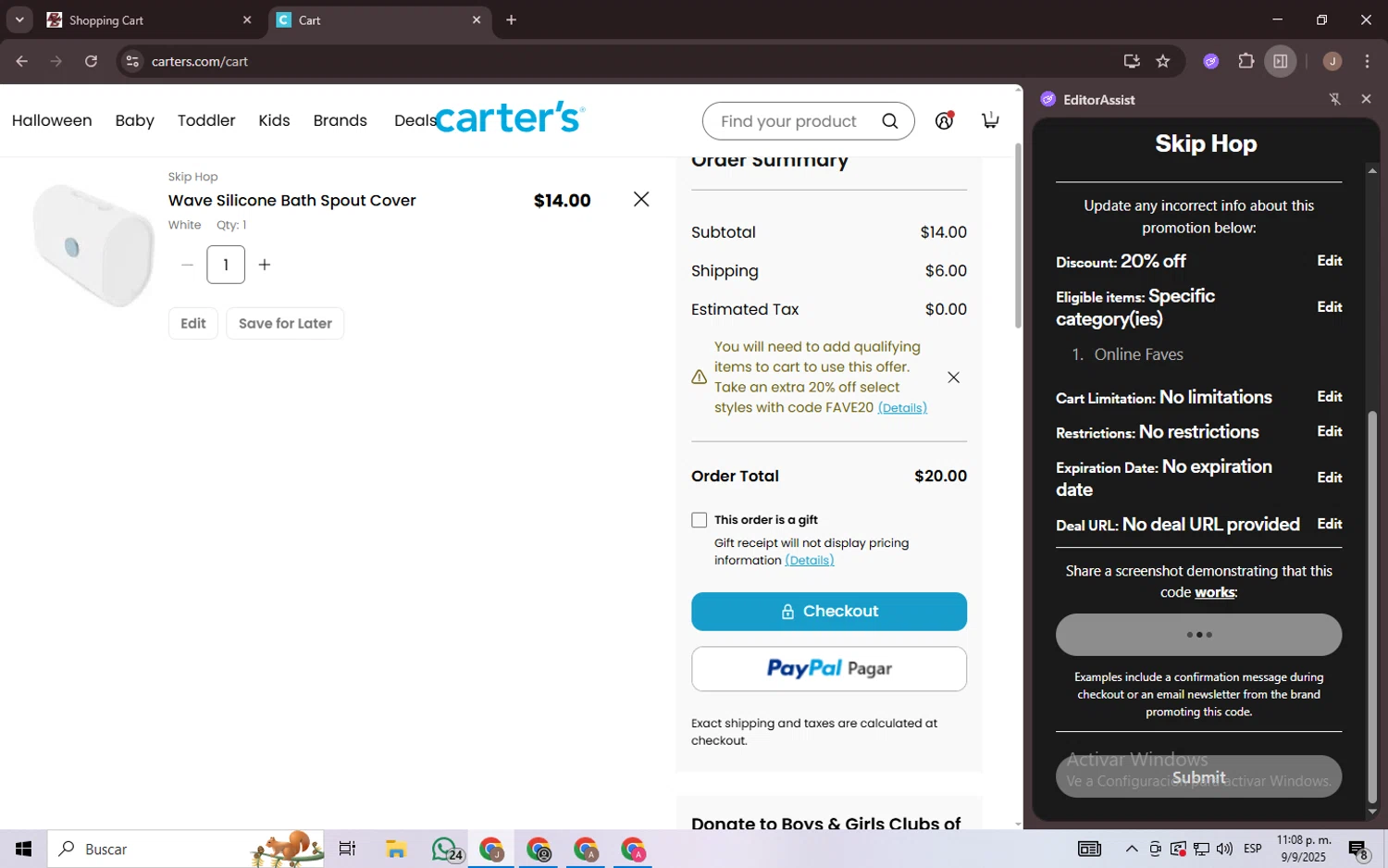Viewport: 1388px width, 868px height.
Task: Edit the Discount 20% off field
Action: pos(1330,261)
